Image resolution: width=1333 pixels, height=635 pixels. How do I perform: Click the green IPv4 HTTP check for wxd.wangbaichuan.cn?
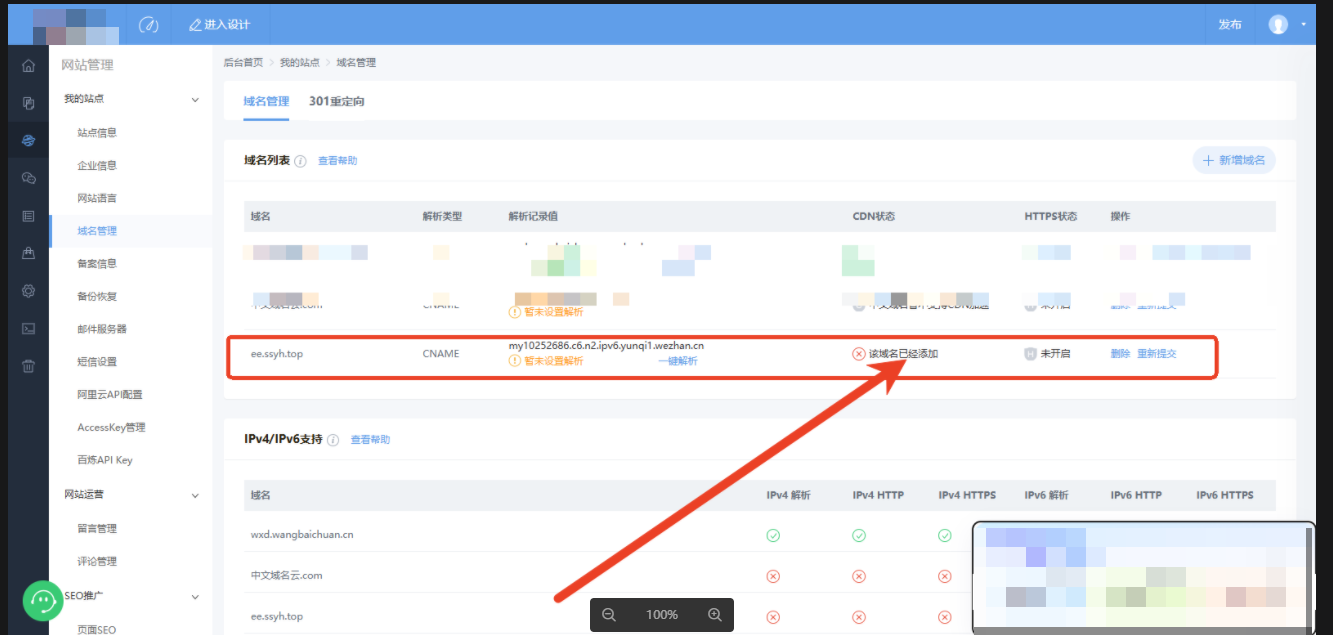coord(859,535)
